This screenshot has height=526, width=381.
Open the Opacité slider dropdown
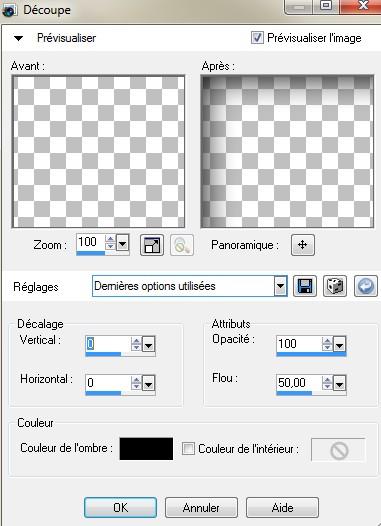click(339, 344)
